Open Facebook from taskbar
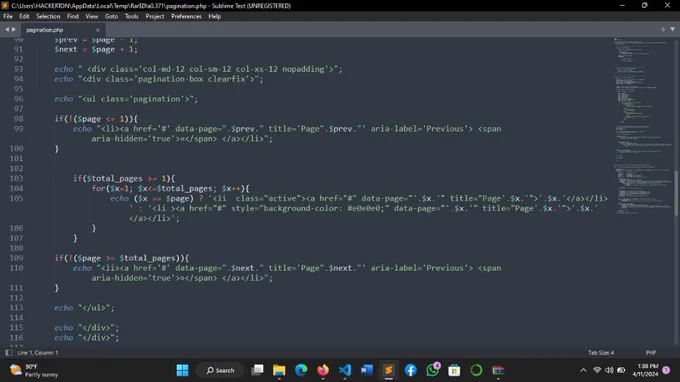 [411, 370]
